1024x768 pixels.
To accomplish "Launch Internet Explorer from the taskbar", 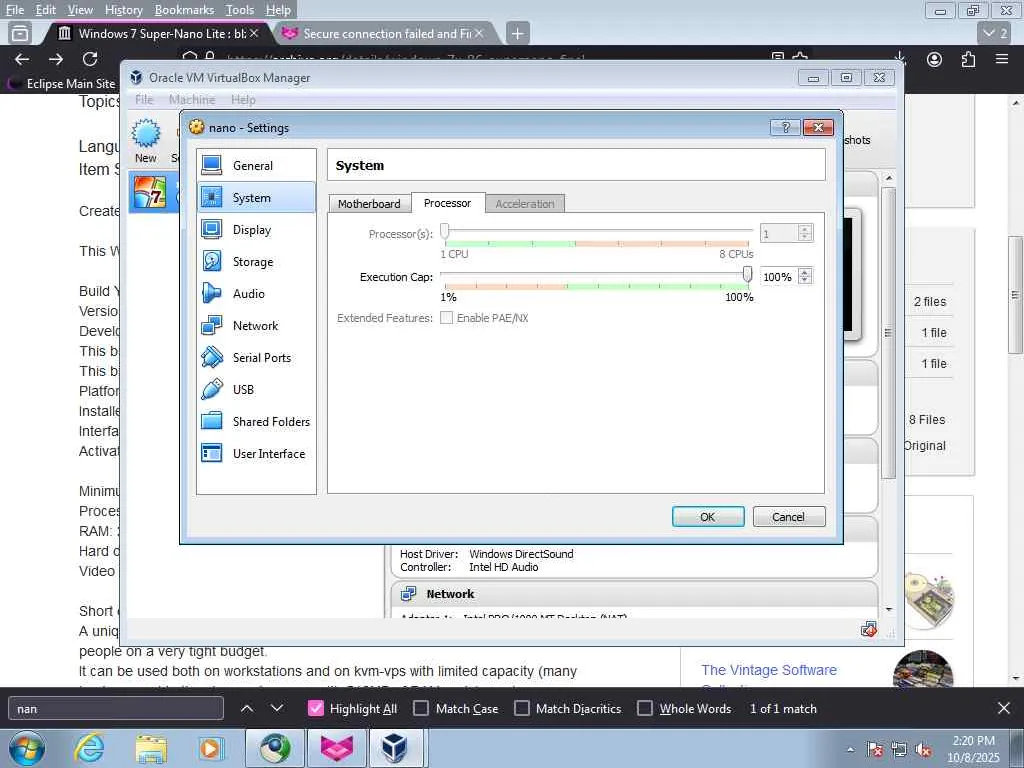I will 88,748.
